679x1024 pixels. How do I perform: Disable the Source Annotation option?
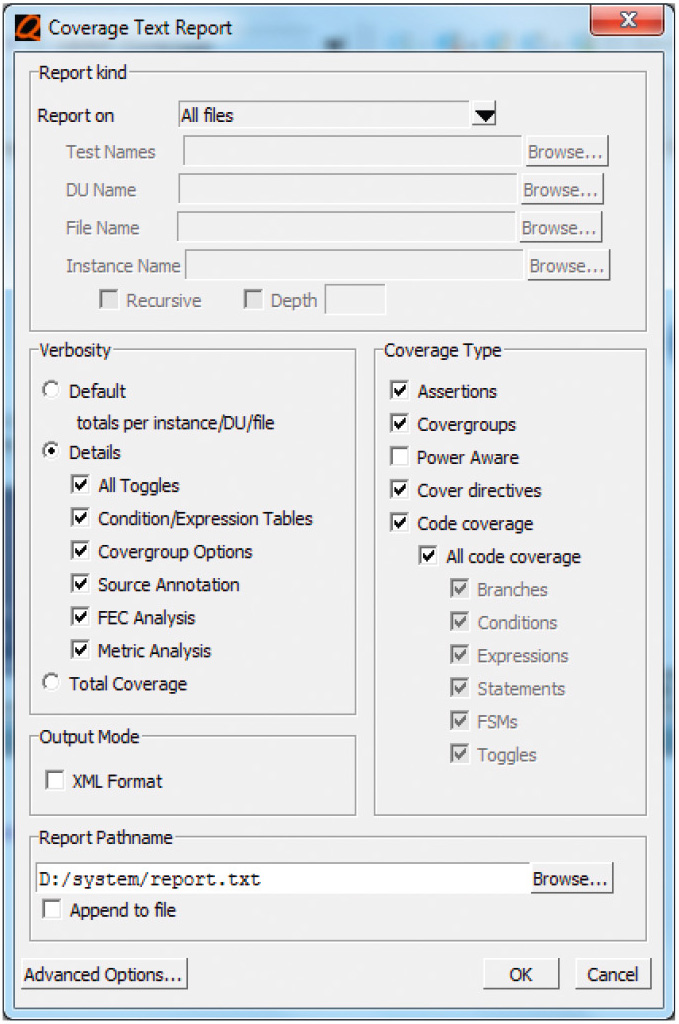[80, 584]
